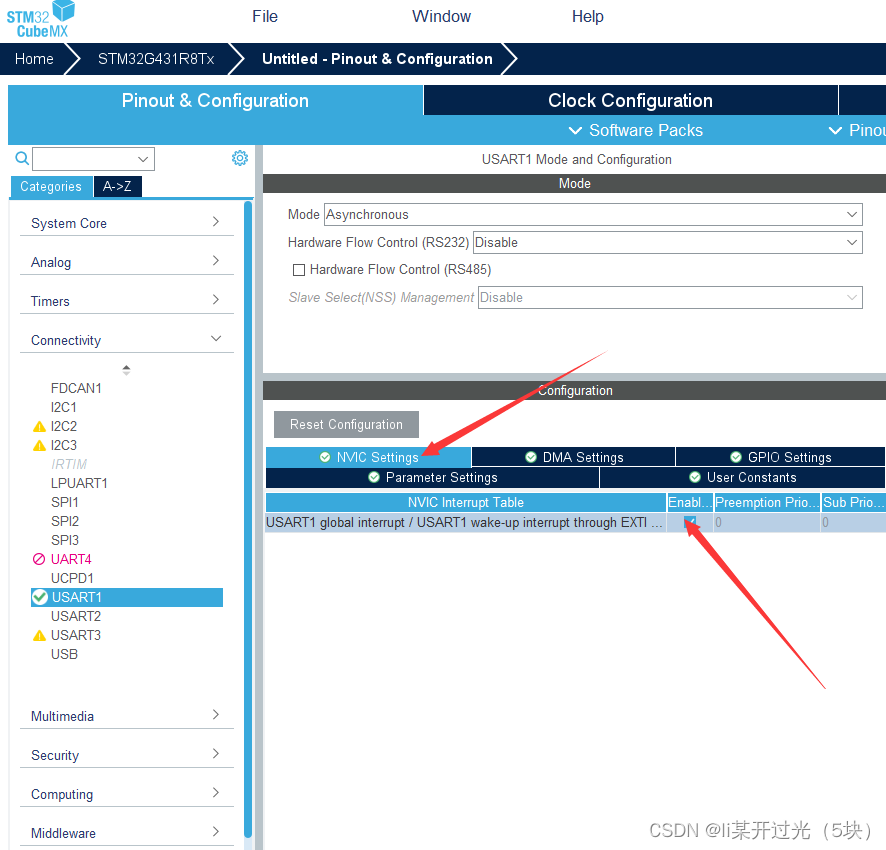
Task: Toggle USART1 global interrupt enabled checkbox
Action: 689,522
